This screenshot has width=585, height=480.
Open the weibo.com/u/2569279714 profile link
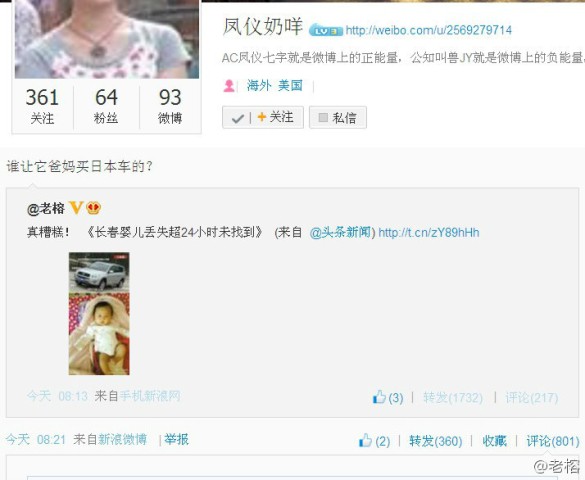click(x=429, y=30)
